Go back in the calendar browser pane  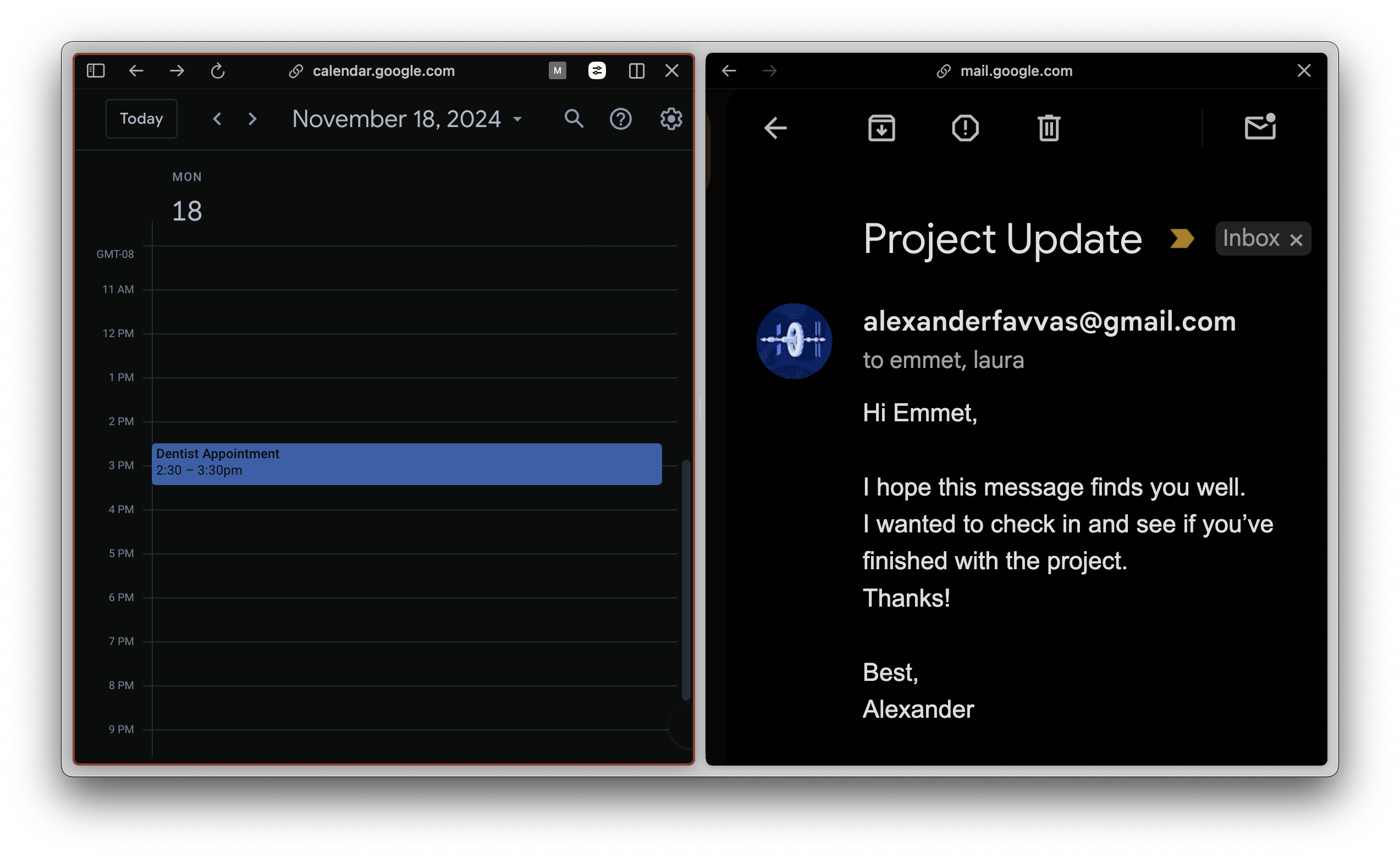[136, 70]
